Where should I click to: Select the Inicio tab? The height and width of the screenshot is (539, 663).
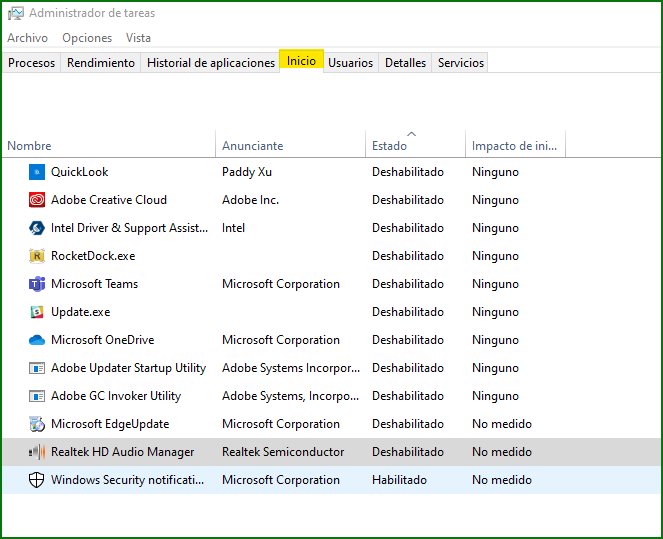[x=301, y=61]
